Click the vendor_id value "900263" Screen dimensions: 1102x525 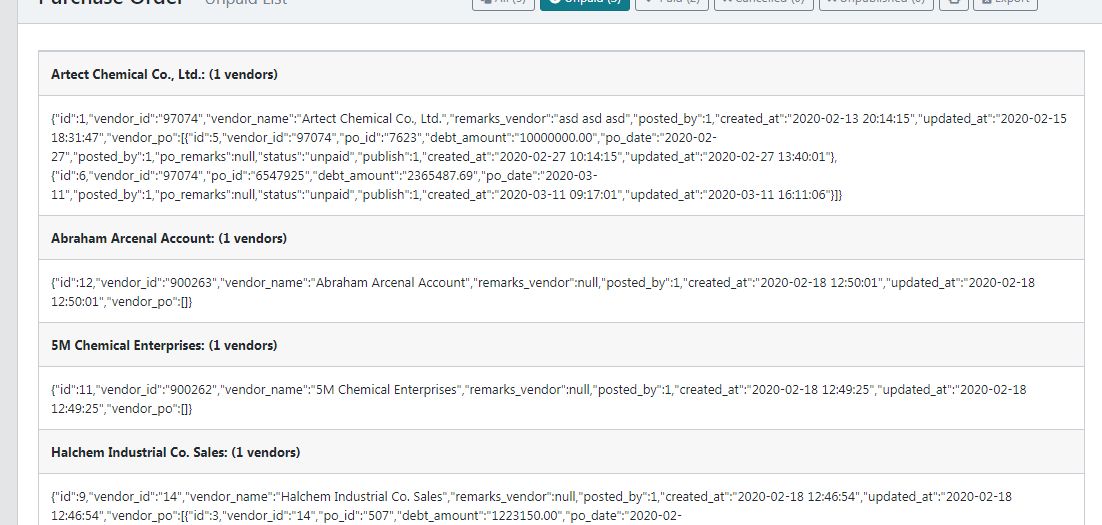click(191, 283)
